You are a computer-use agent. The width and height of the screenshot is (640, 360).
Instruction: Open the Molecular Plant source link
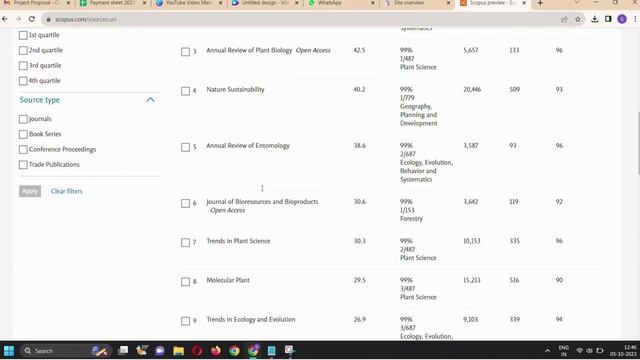click(228, 280)
